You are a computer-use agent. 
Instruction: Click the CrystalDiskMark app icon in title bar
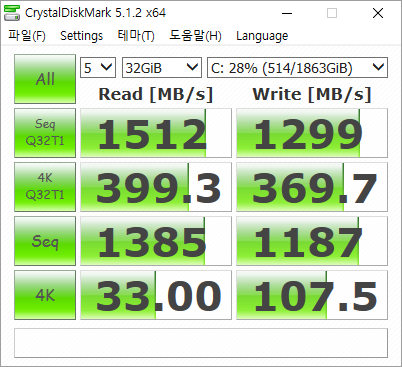coord(12,13)
